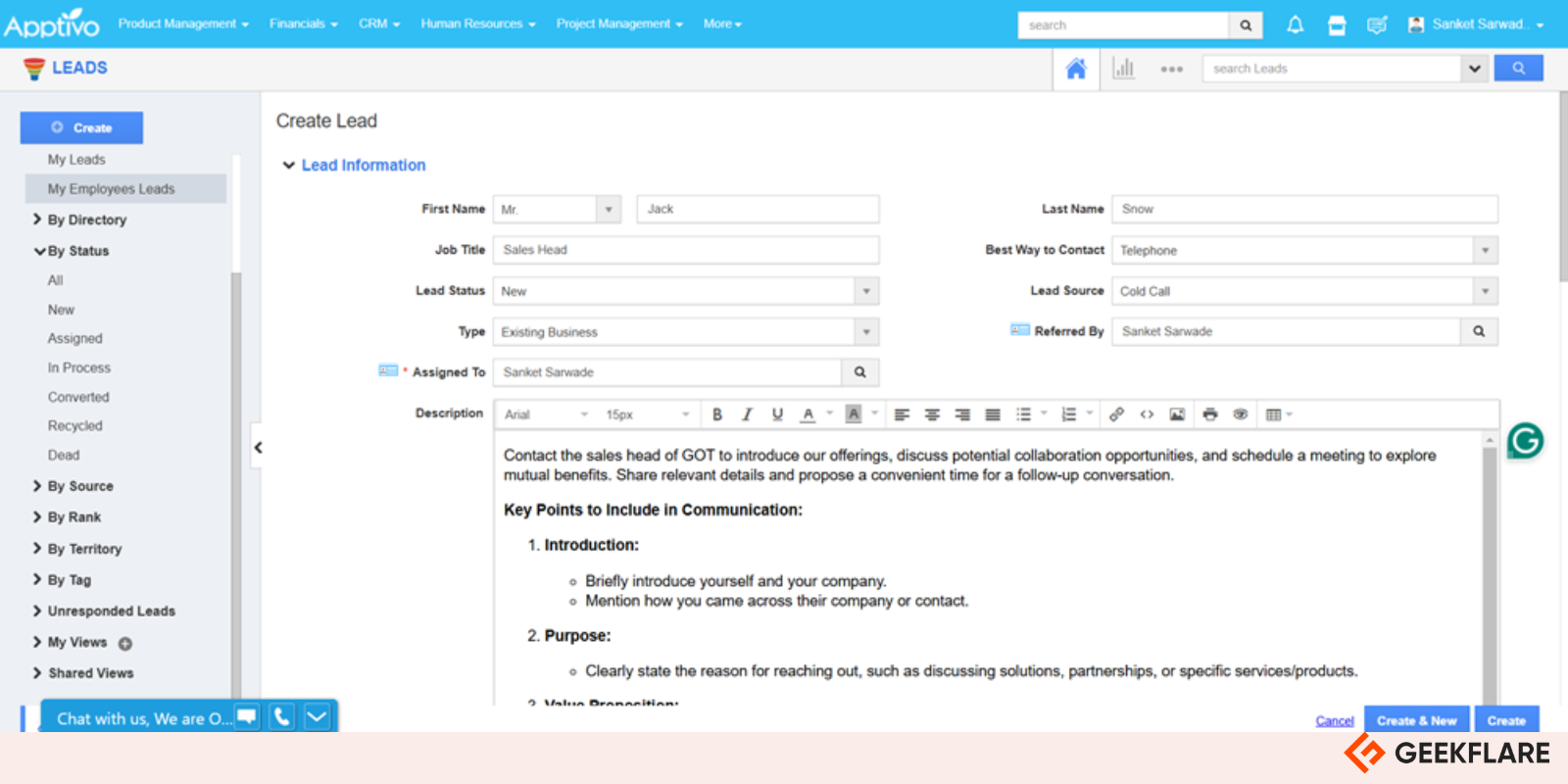Open the Sanket Sarwad user account menu
This screenshot has height=784, width=1568.
pos(1476,24)
